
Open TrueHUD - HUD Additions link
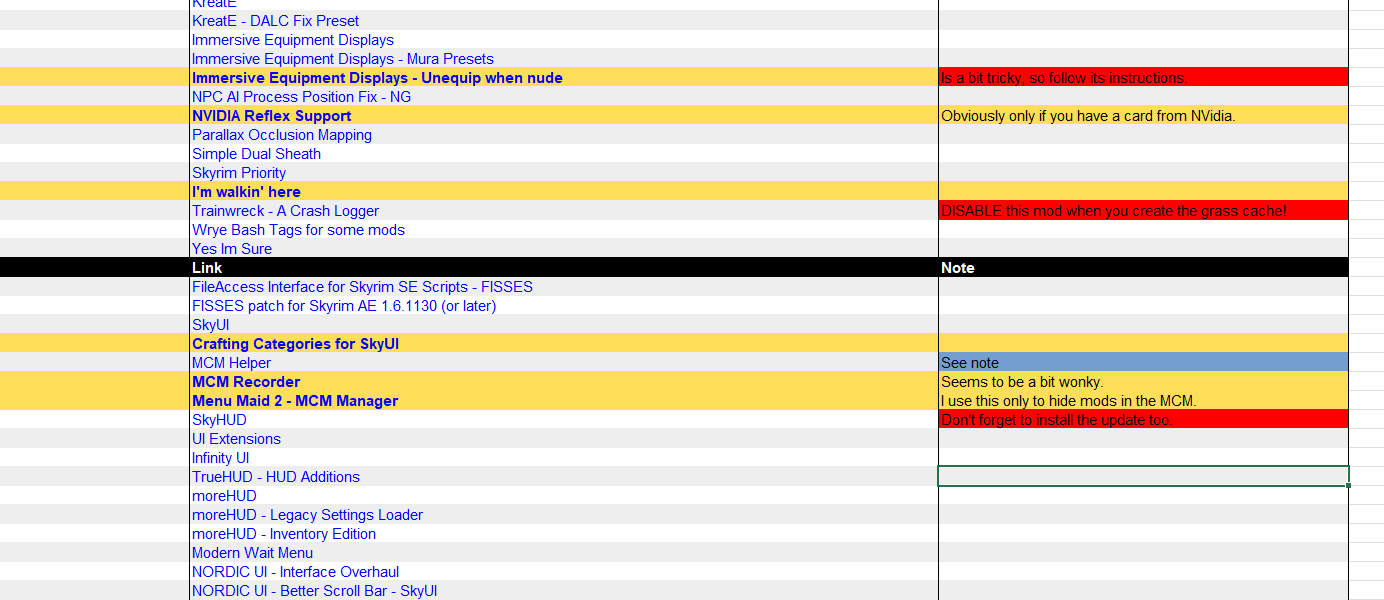click(x=276, y=477)
